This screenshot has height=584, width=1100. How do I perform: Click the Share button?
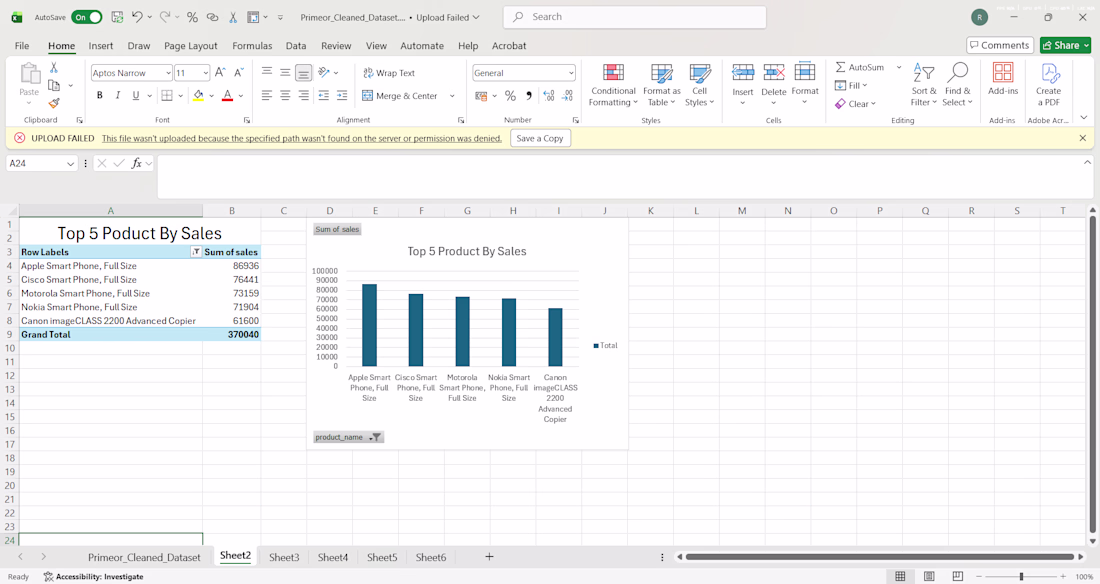click(x=1066, y=45)
